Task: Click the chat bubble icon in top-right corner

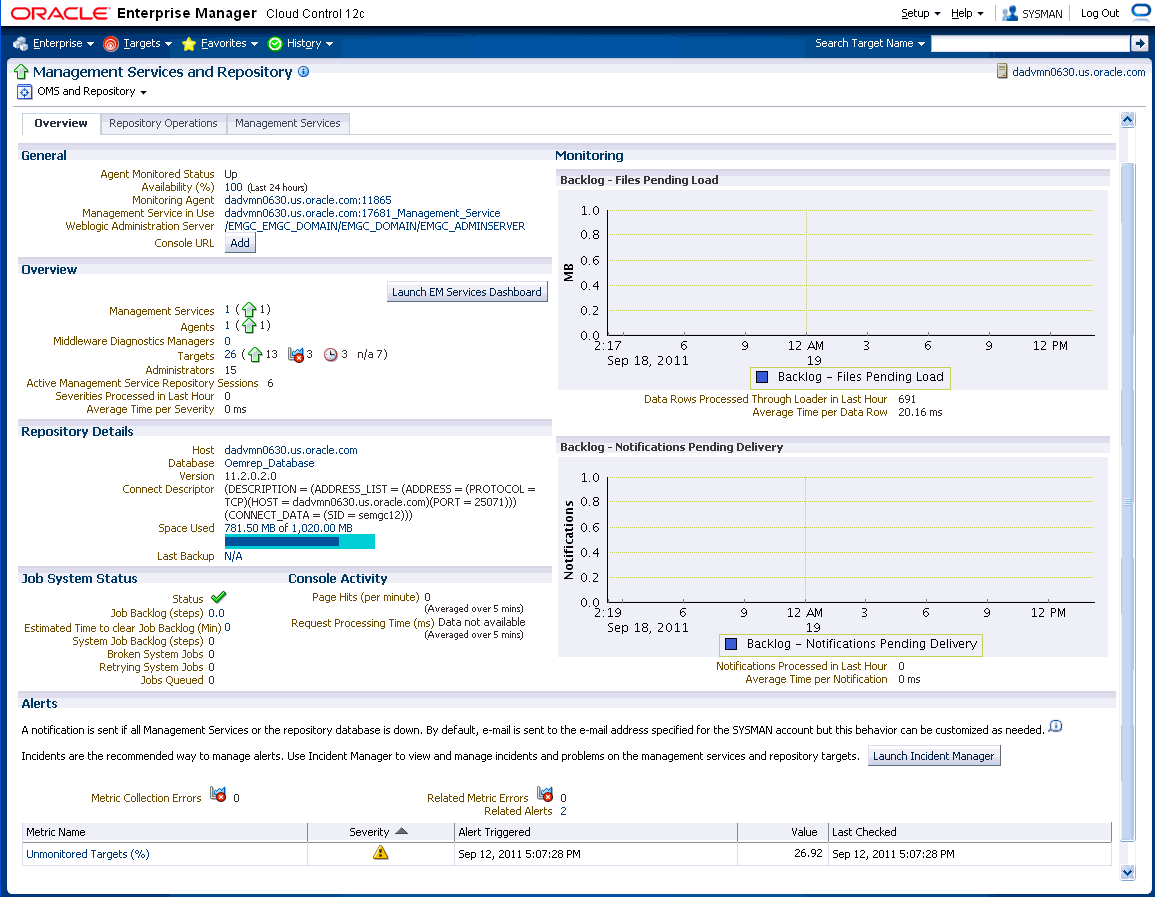Action: (1141, 13)
